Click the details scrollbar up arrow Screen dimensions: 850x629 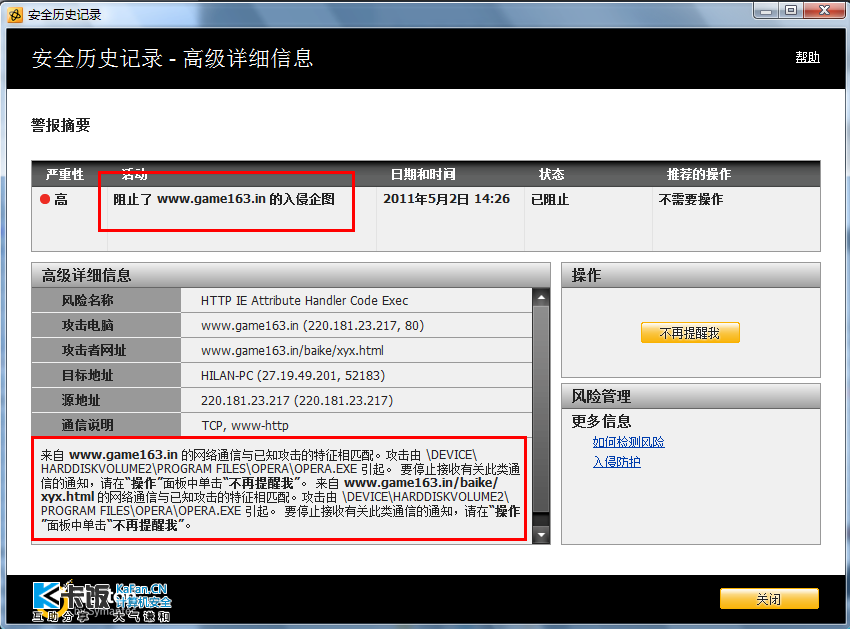coord(541,297)
